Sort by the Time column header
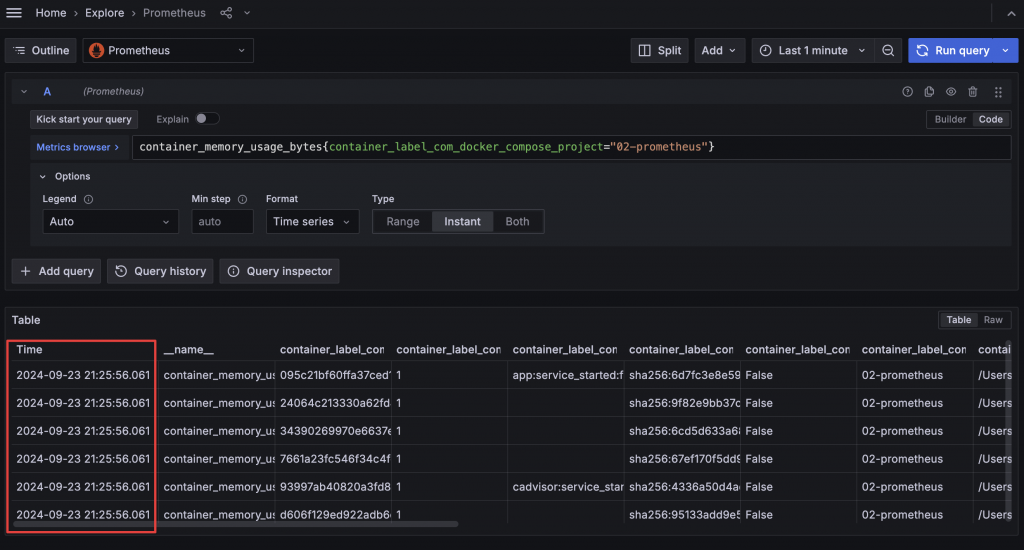Image resolution: width=1024 pixels, height=550 pixels. coord(29,349)
